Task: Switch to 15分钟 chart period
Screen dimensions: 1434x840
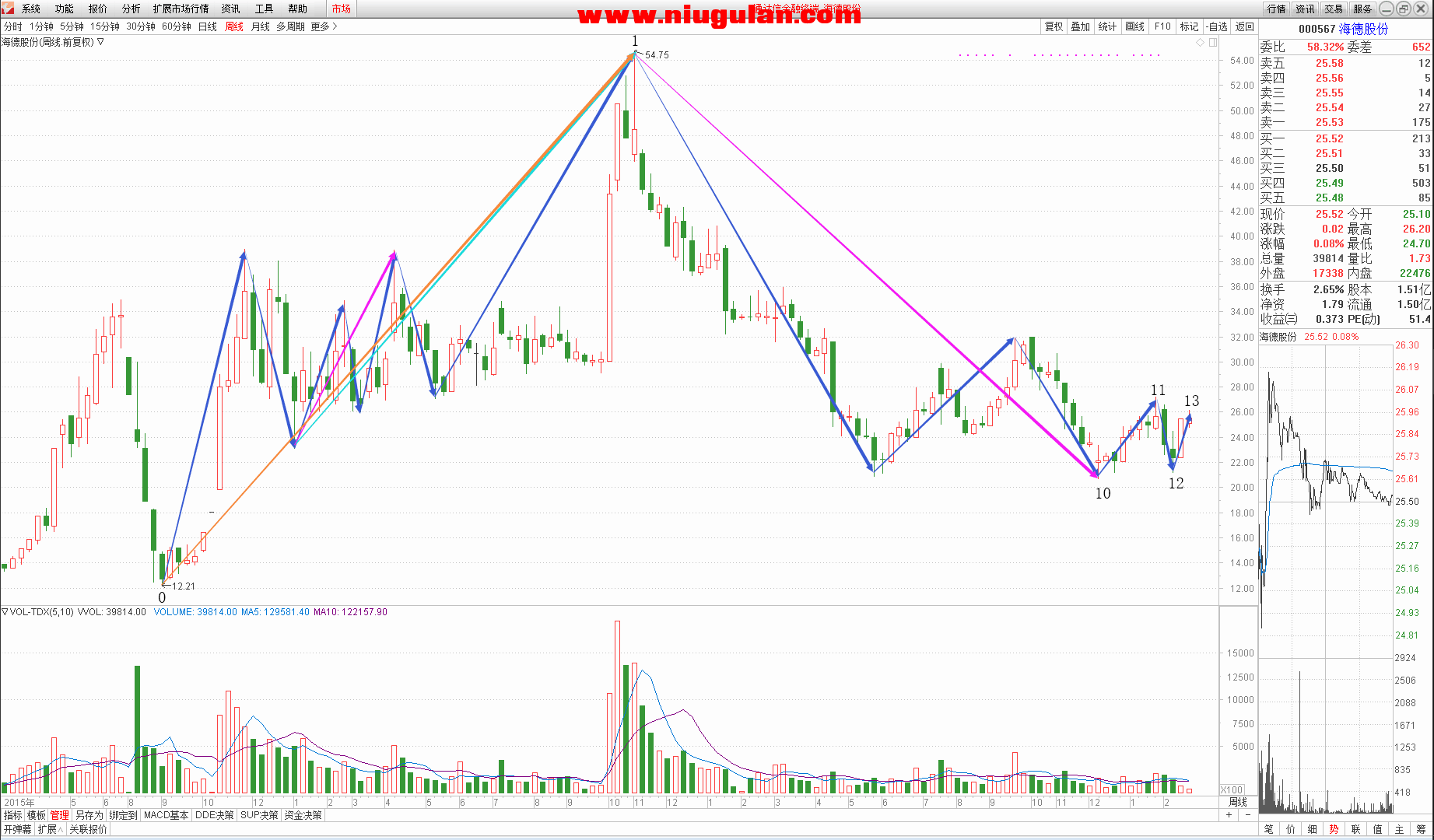Action: [x=105, y=26]
